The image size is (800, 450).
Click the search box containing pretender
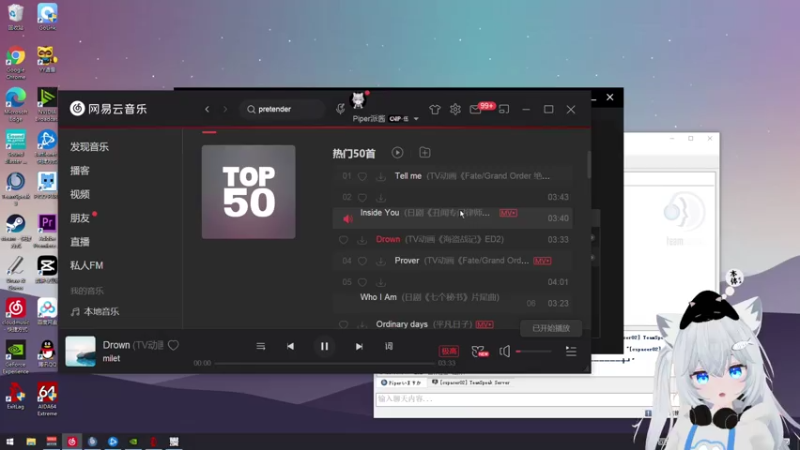click(282, 109)
